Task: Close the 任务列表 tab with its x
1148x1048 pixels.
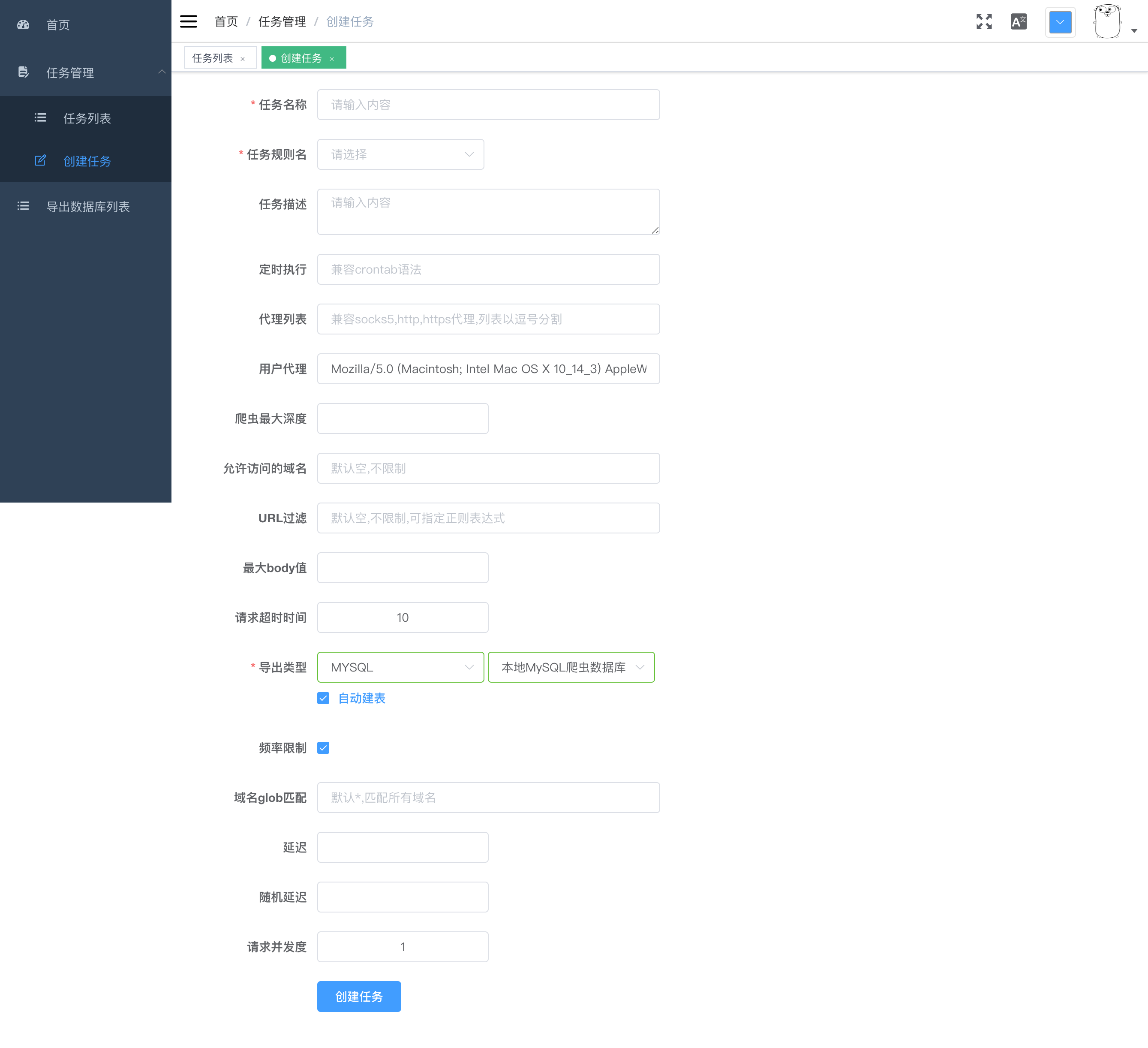Action: 243,59
